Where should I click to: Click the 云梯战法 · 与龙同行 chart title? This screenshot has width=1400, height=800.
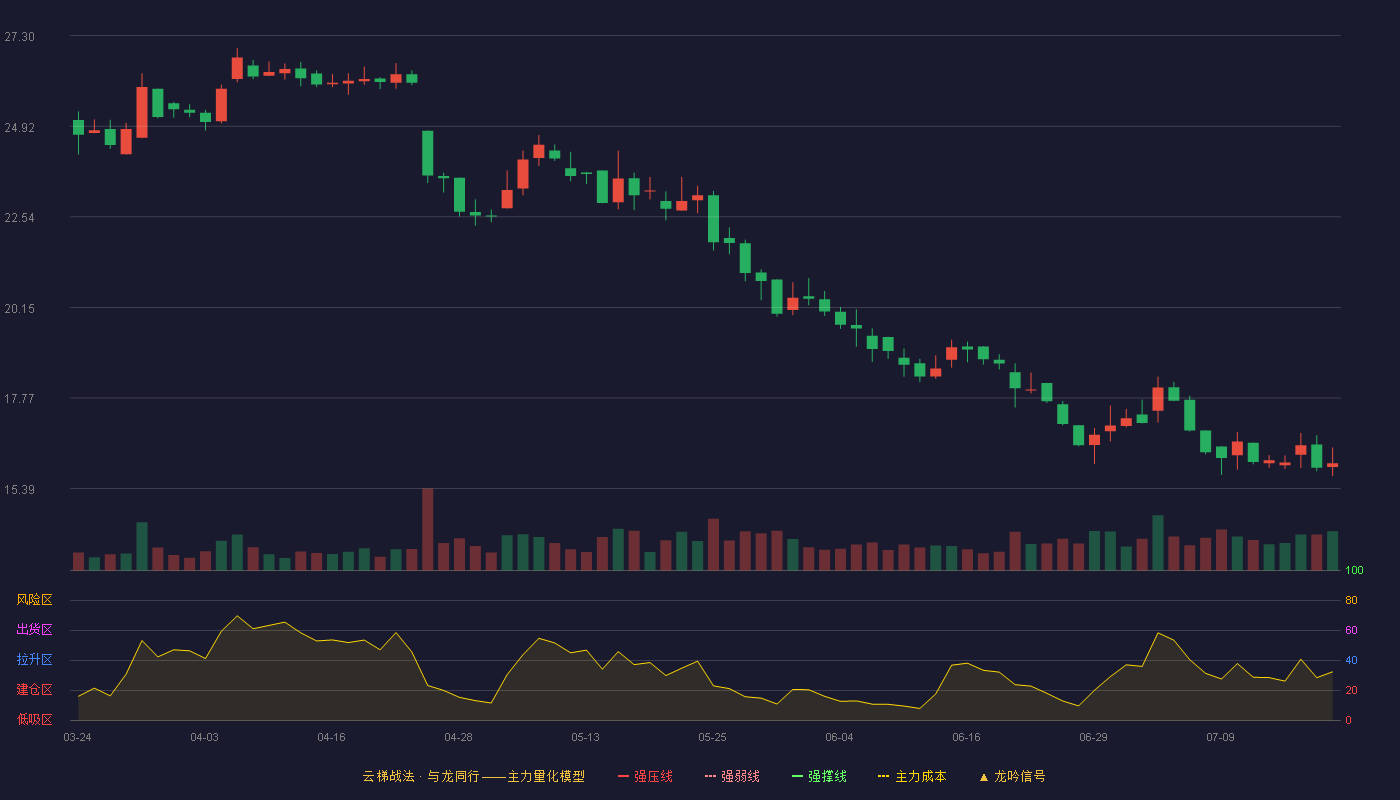(474, 776)
